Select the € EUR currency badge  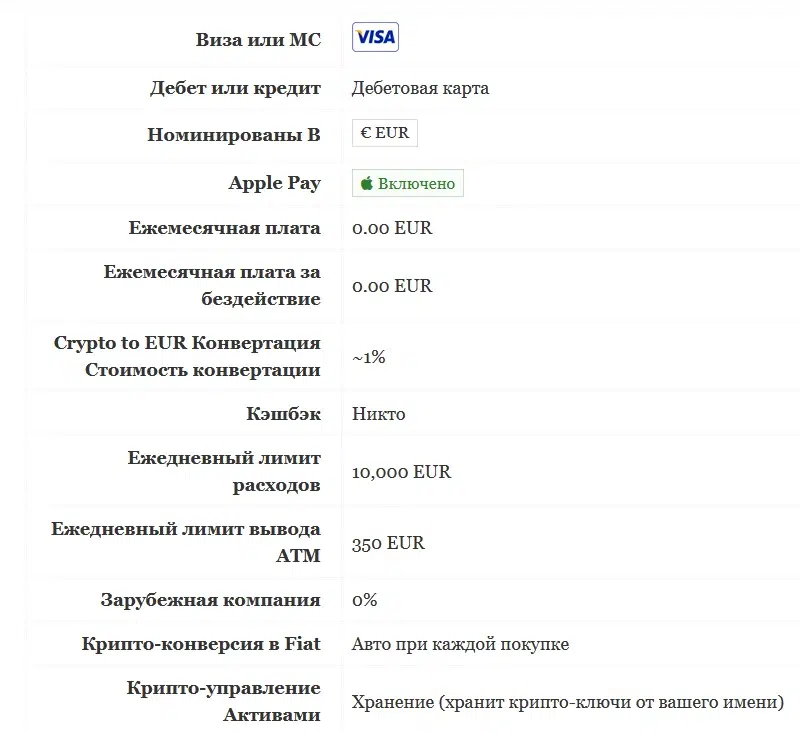[385, 133]
